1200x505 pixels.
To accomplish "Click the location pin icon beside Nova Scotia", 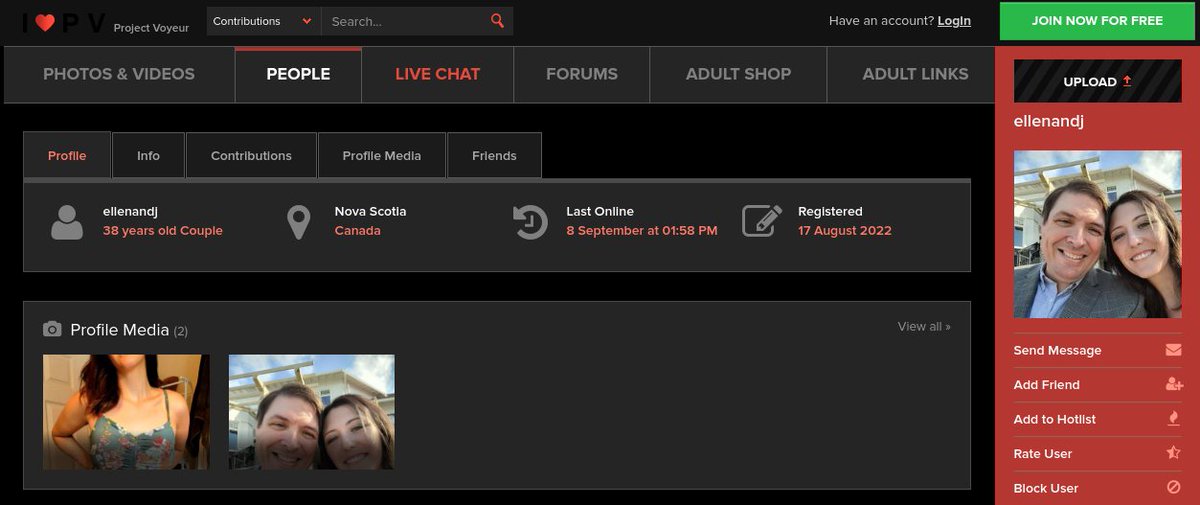I will coord(298,222).
